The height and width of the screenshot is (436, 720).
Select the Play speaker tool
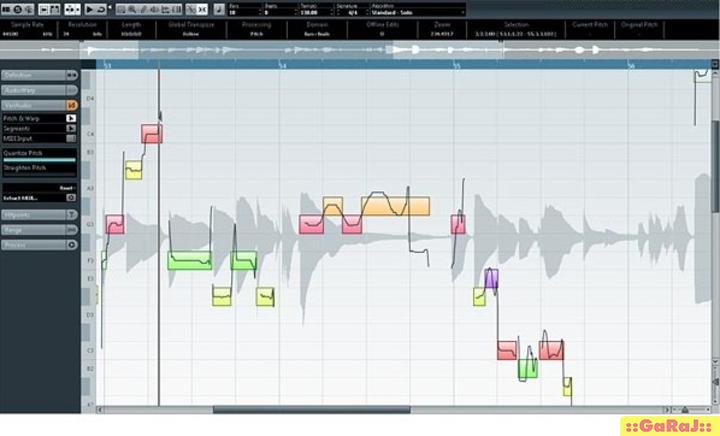154,9
